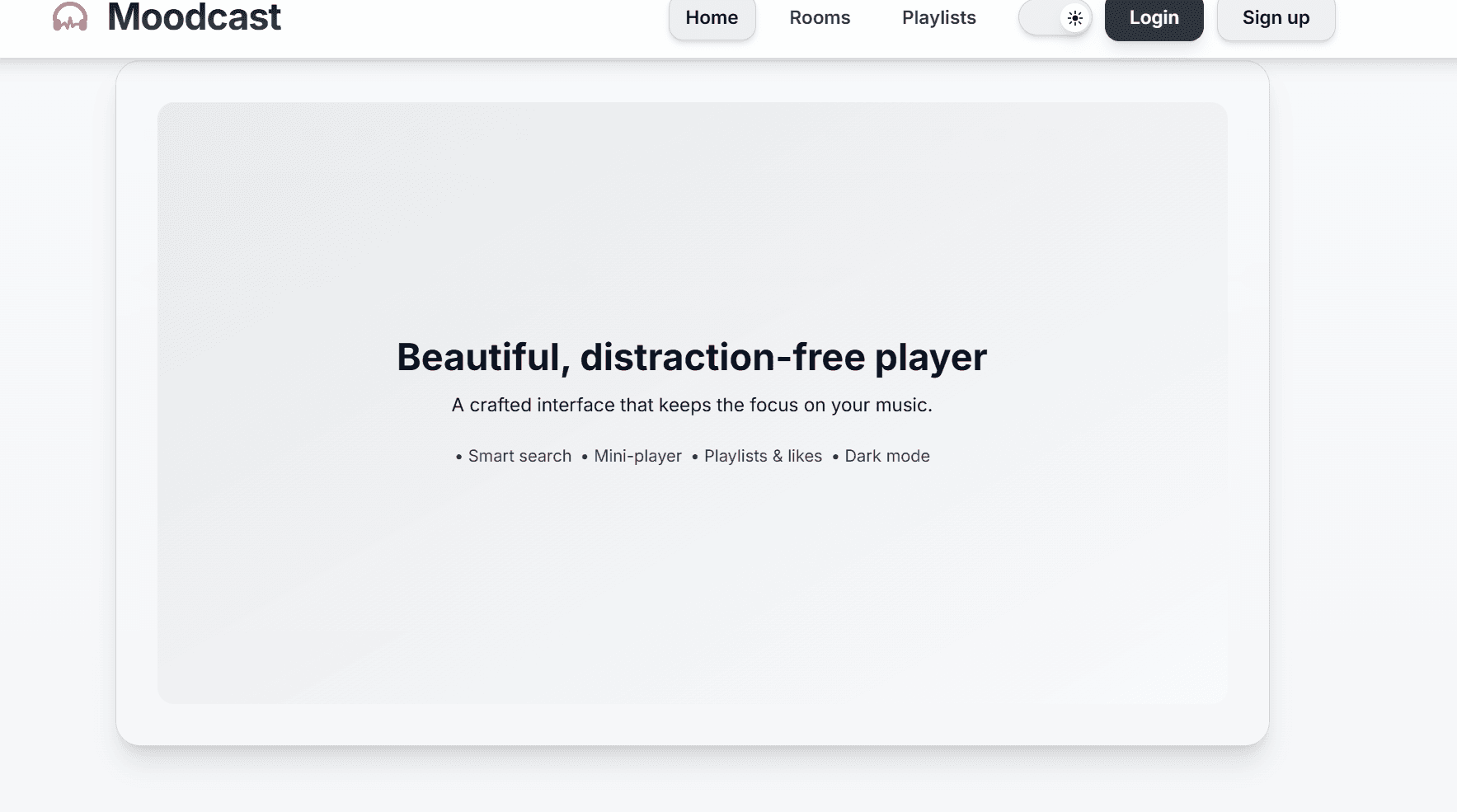Navigate home by clicking the Moodcast logo
Screen dimensions: 1457x812
coord(69,16)
